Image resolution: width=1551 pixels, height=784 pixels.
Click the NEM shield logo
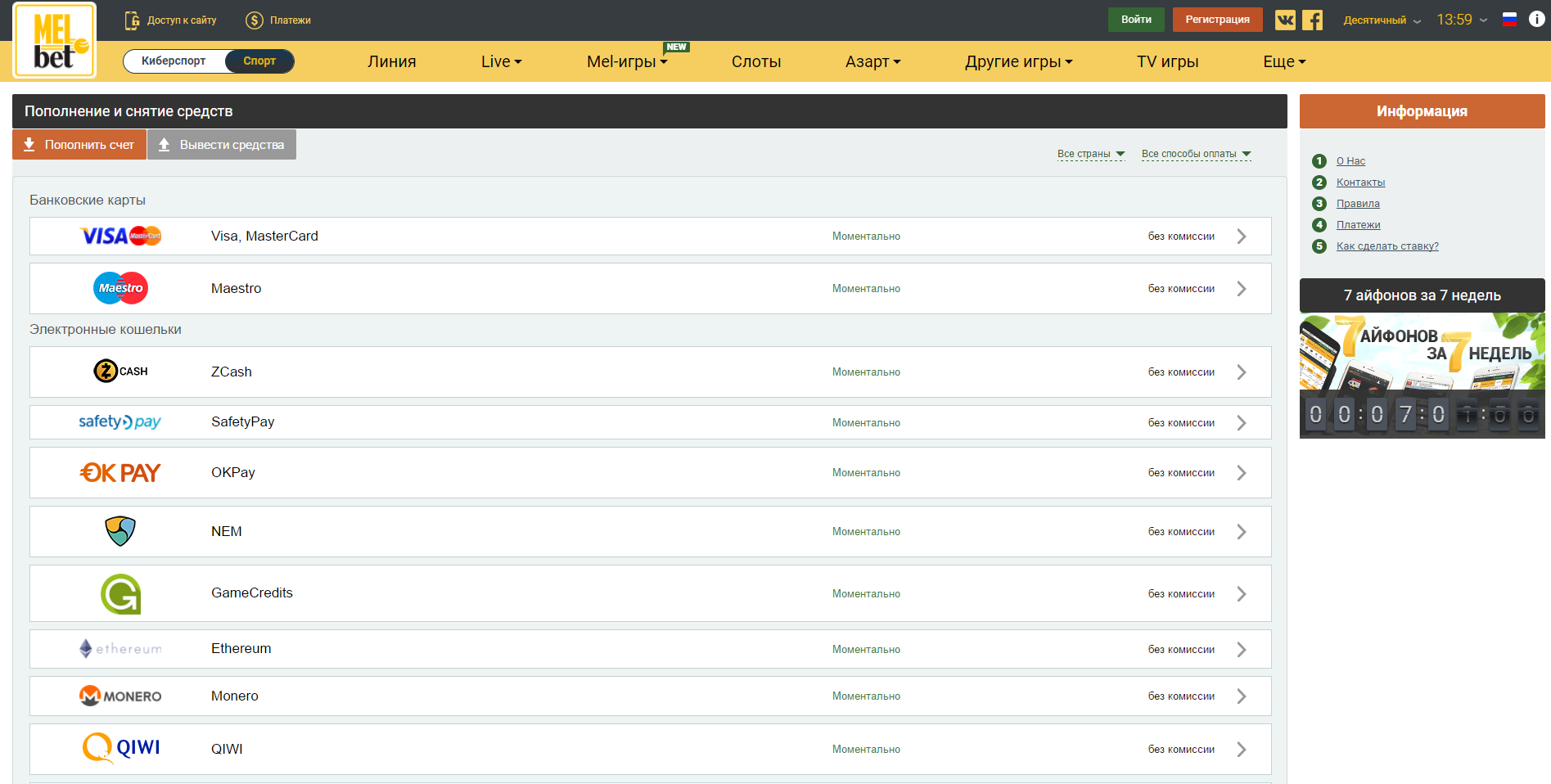120,531
